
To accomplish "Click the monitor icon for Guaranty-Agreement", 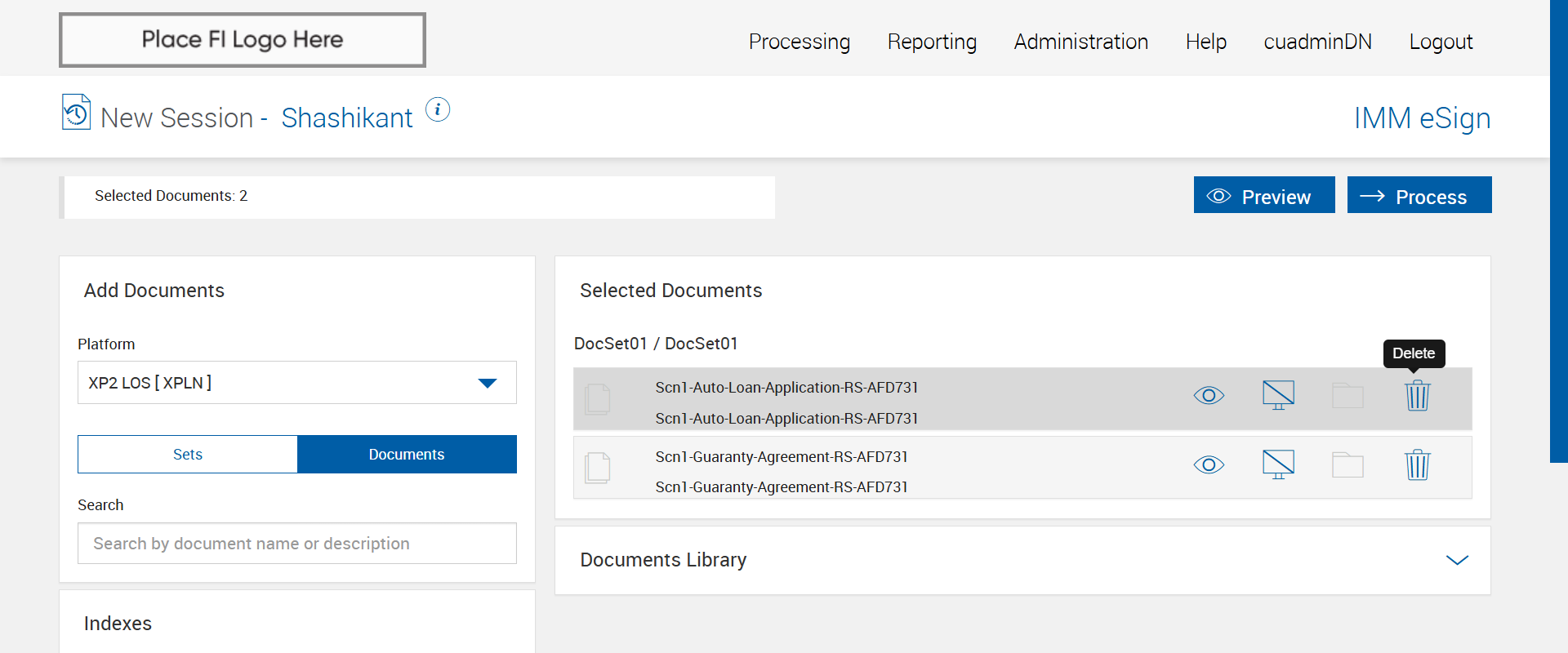I will point(1278,464).
